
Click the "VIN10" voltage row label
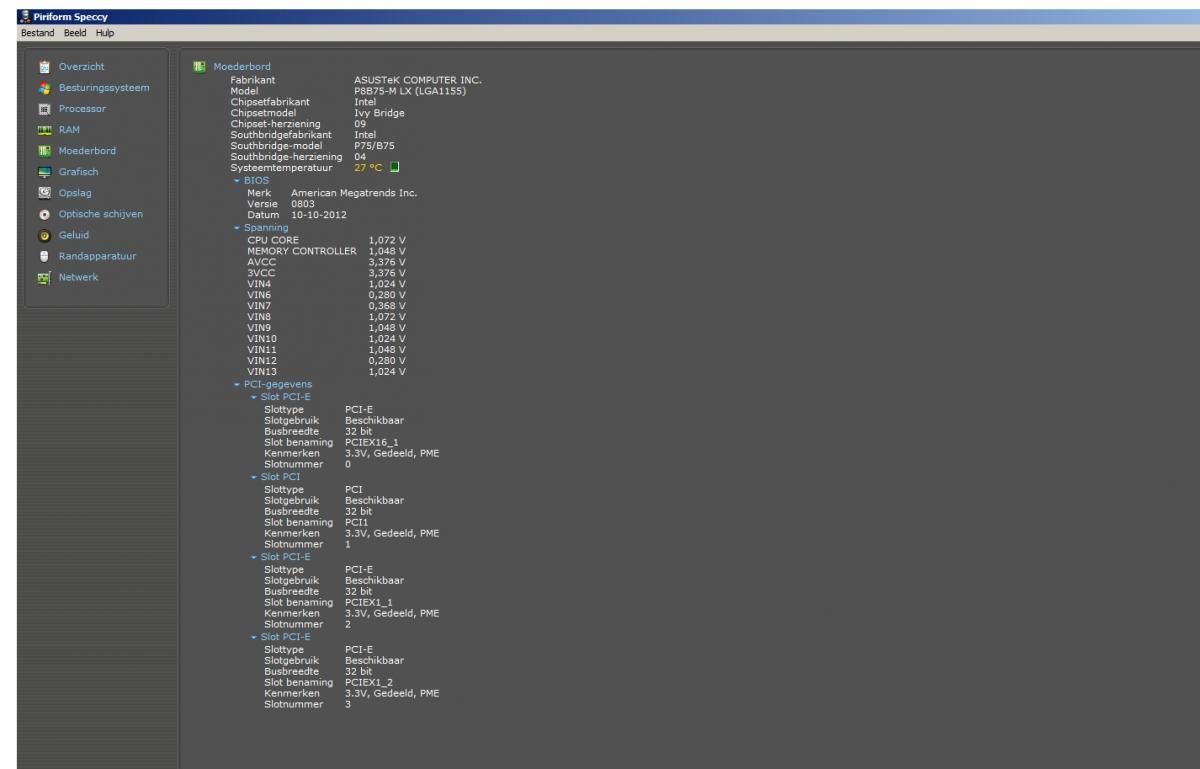tap(263, 339)
